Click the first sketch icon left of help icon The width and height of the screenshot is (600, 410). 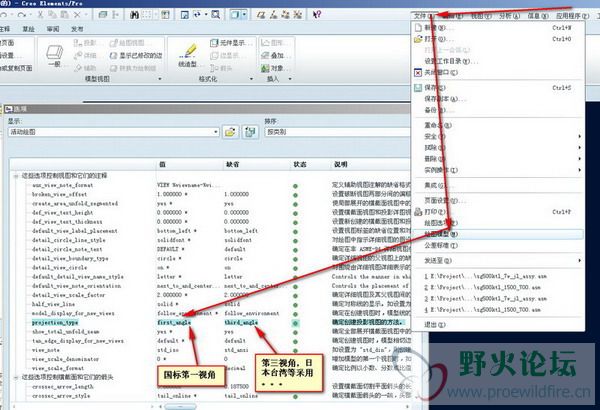point(261,15)
